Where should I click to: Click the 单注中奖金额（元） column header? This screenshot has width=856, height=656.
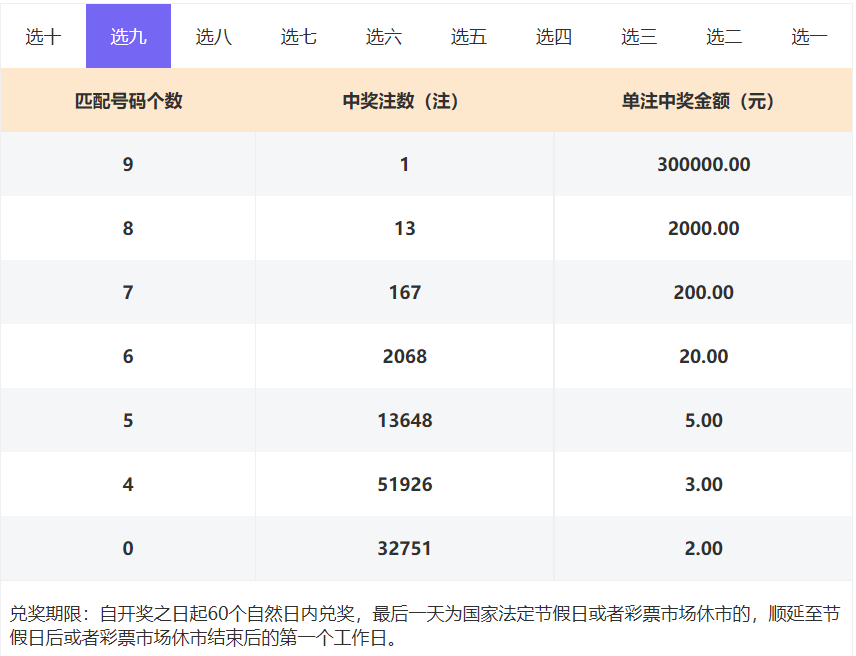click(x=703, y=101)
